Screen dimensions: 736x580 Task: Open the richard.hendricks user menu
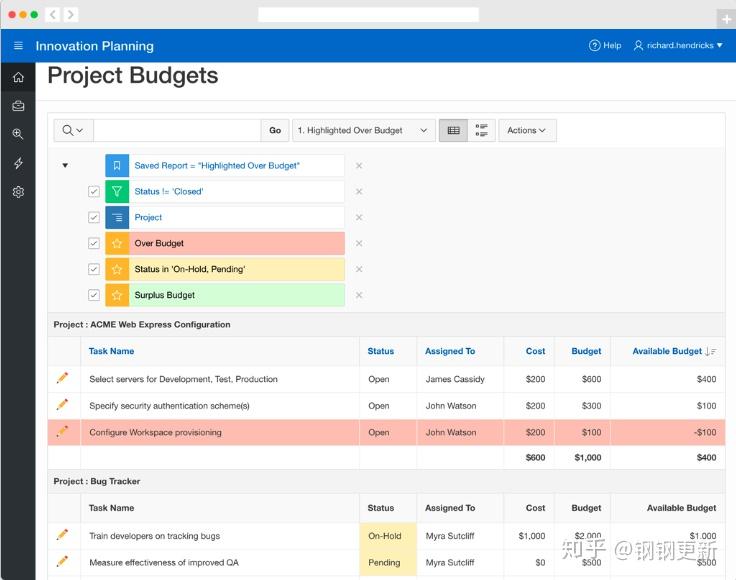pos(678,46)
